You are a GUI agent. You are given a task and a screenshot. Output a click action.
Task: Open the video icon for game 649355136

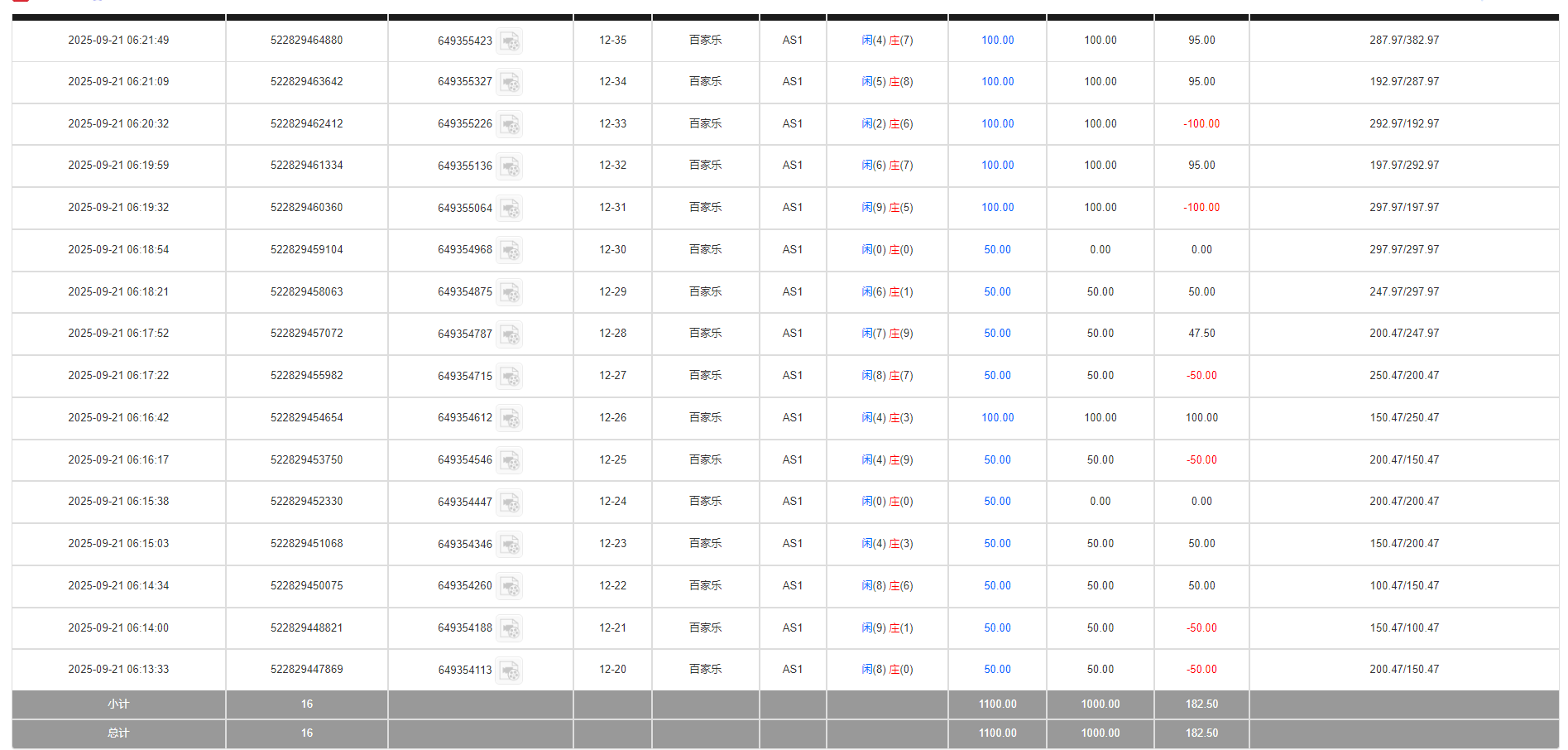coord(511,166)
